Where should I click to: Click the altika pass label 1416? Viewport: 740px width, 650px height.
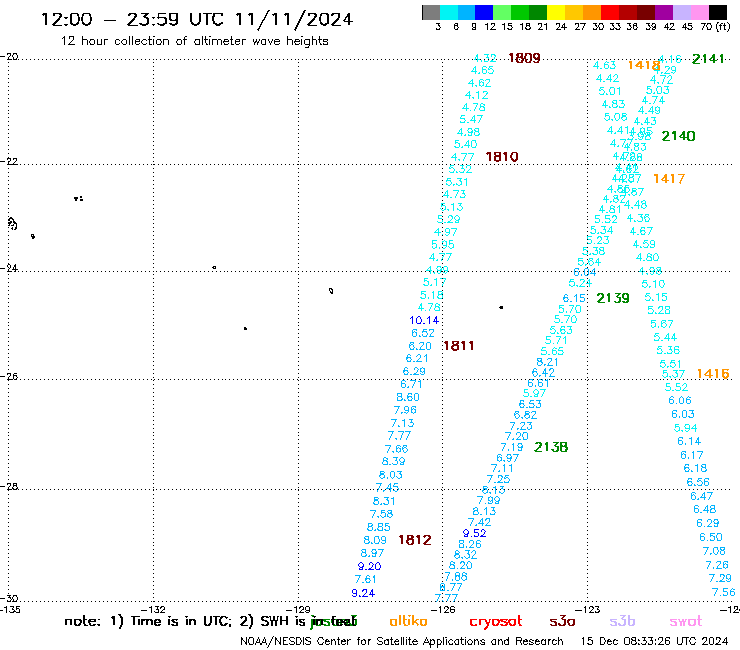[713, 374]
